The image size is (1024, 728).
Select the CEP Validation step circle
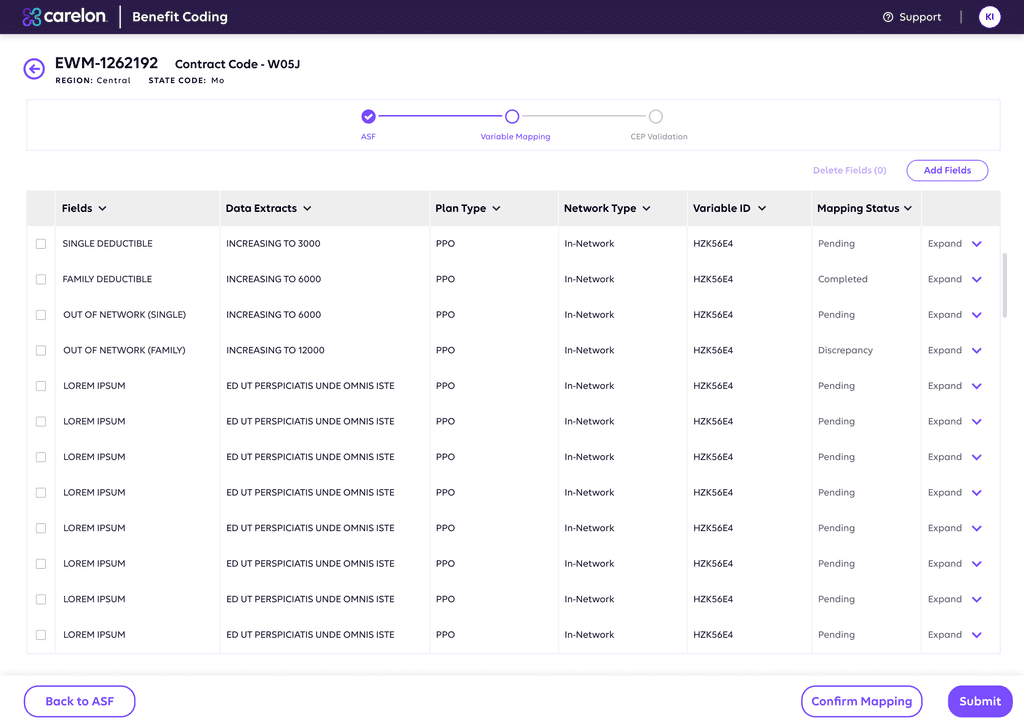tap(656, 116)
